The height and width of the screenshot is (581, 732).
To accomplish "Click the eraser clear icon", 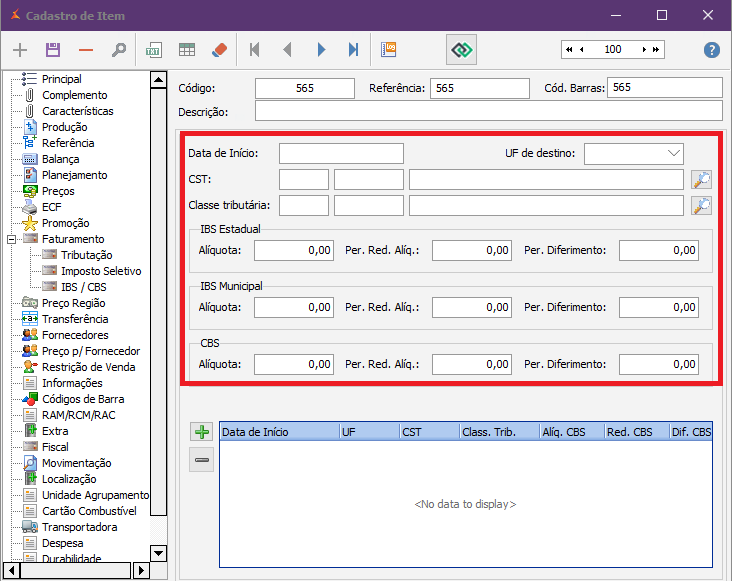I will pos(220,50).
